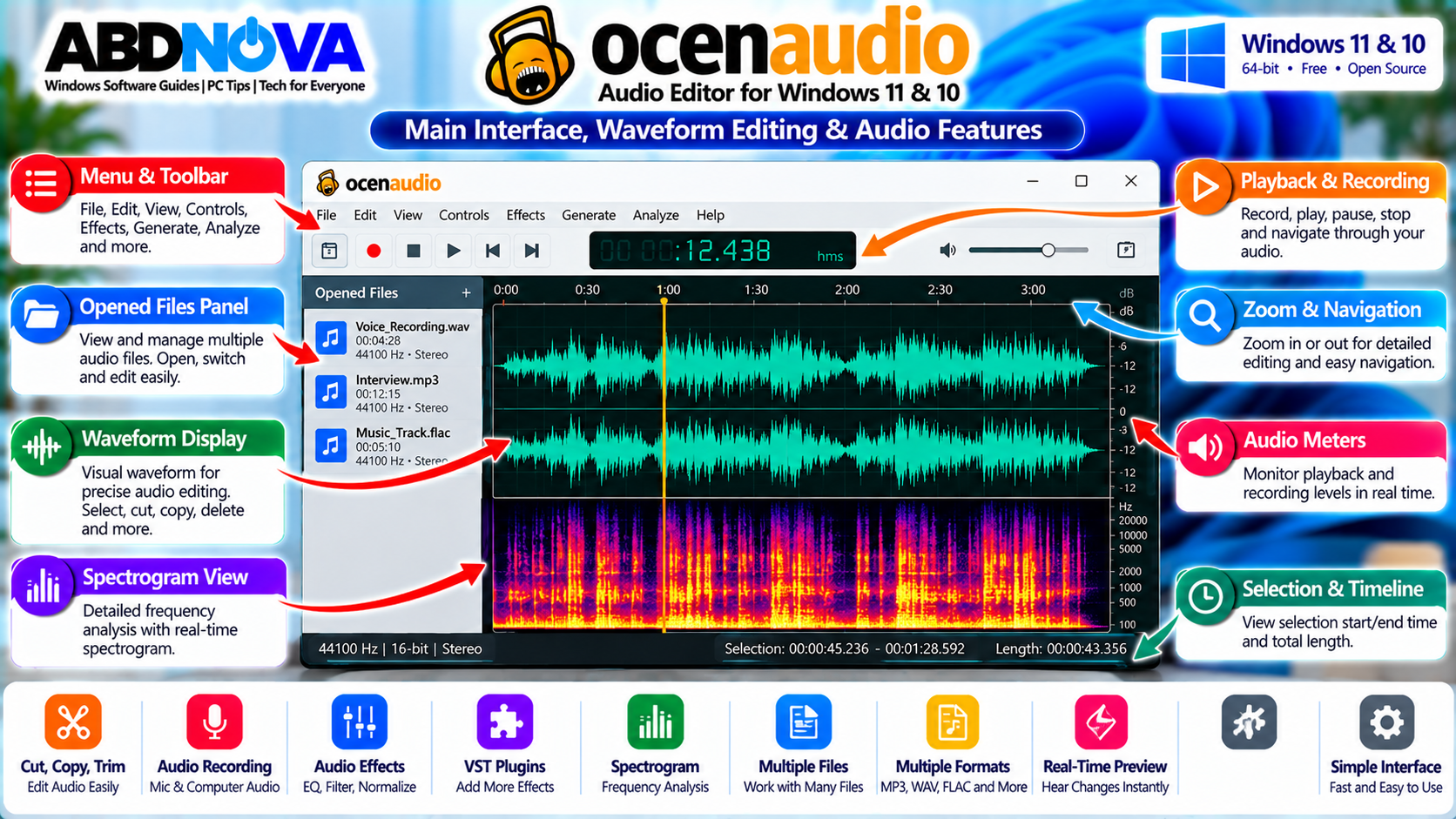1456x819 pixels.
Task: Open the Controls menu
Action: (x=464, y=215)
